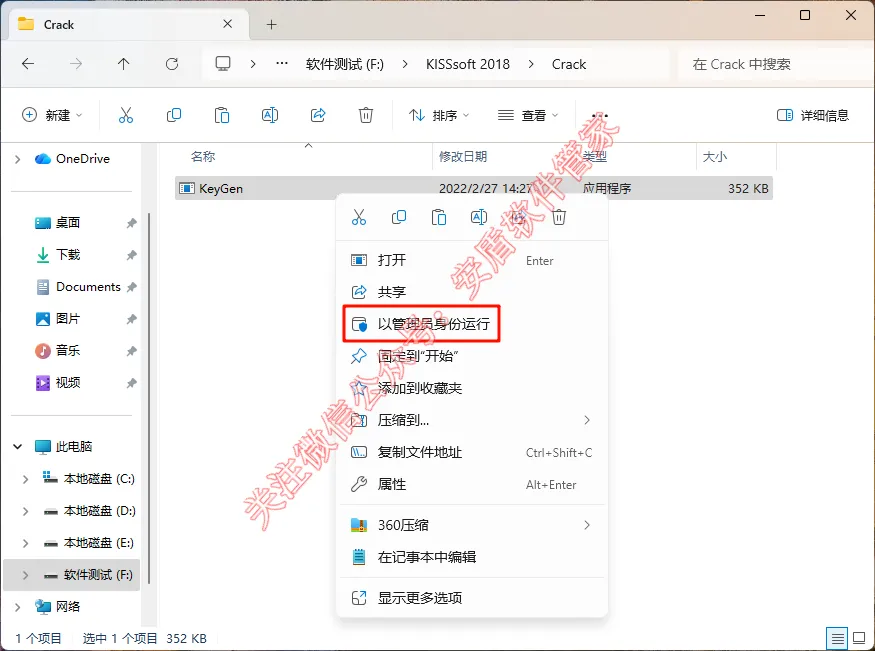This screenshot has height=651, width=875.
Task: Expand the OneDrive tree node
Action: [x=17, y=159]
